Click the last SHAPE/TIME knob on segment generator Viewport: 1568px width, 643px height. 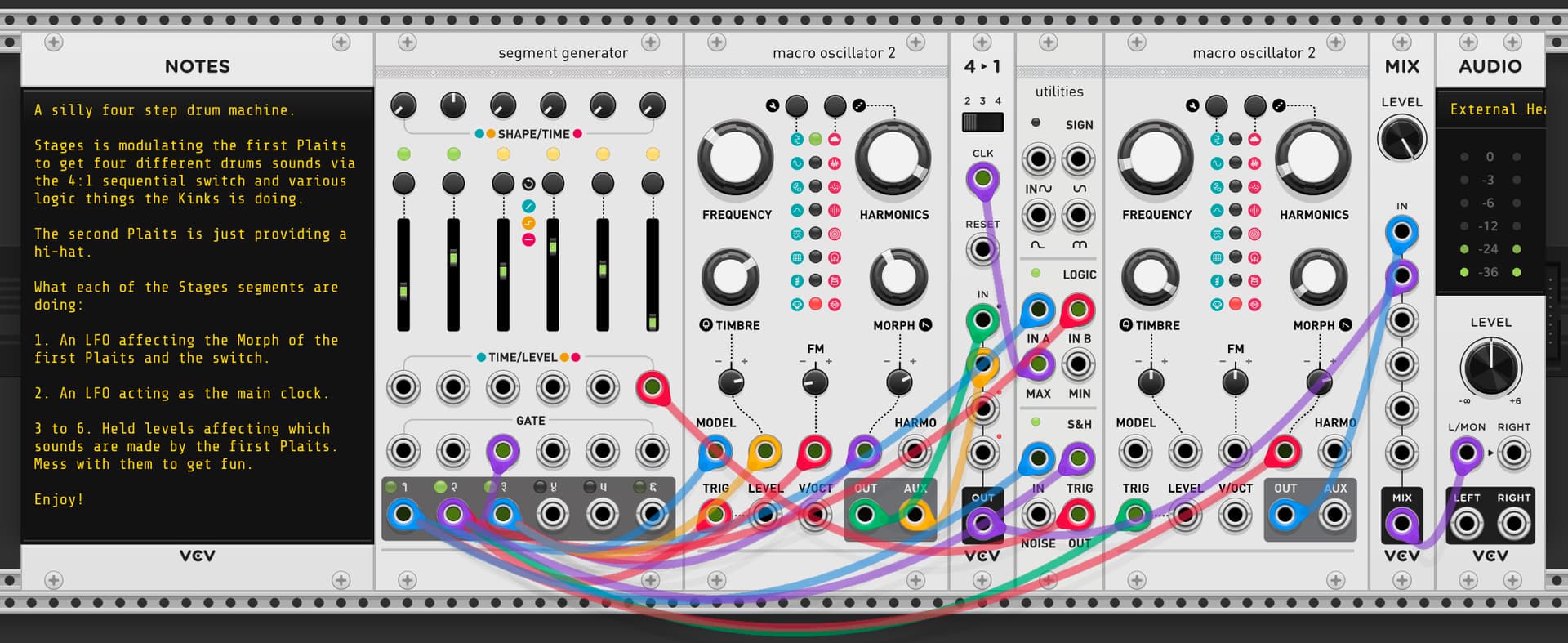653,105
